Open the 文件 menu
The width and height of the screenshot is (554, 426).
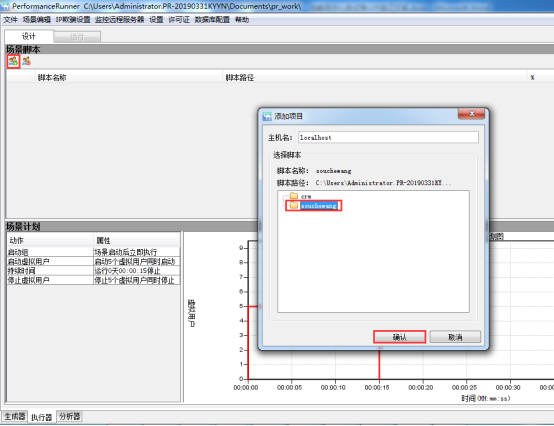pyautogui.click(x=10, y=20)
